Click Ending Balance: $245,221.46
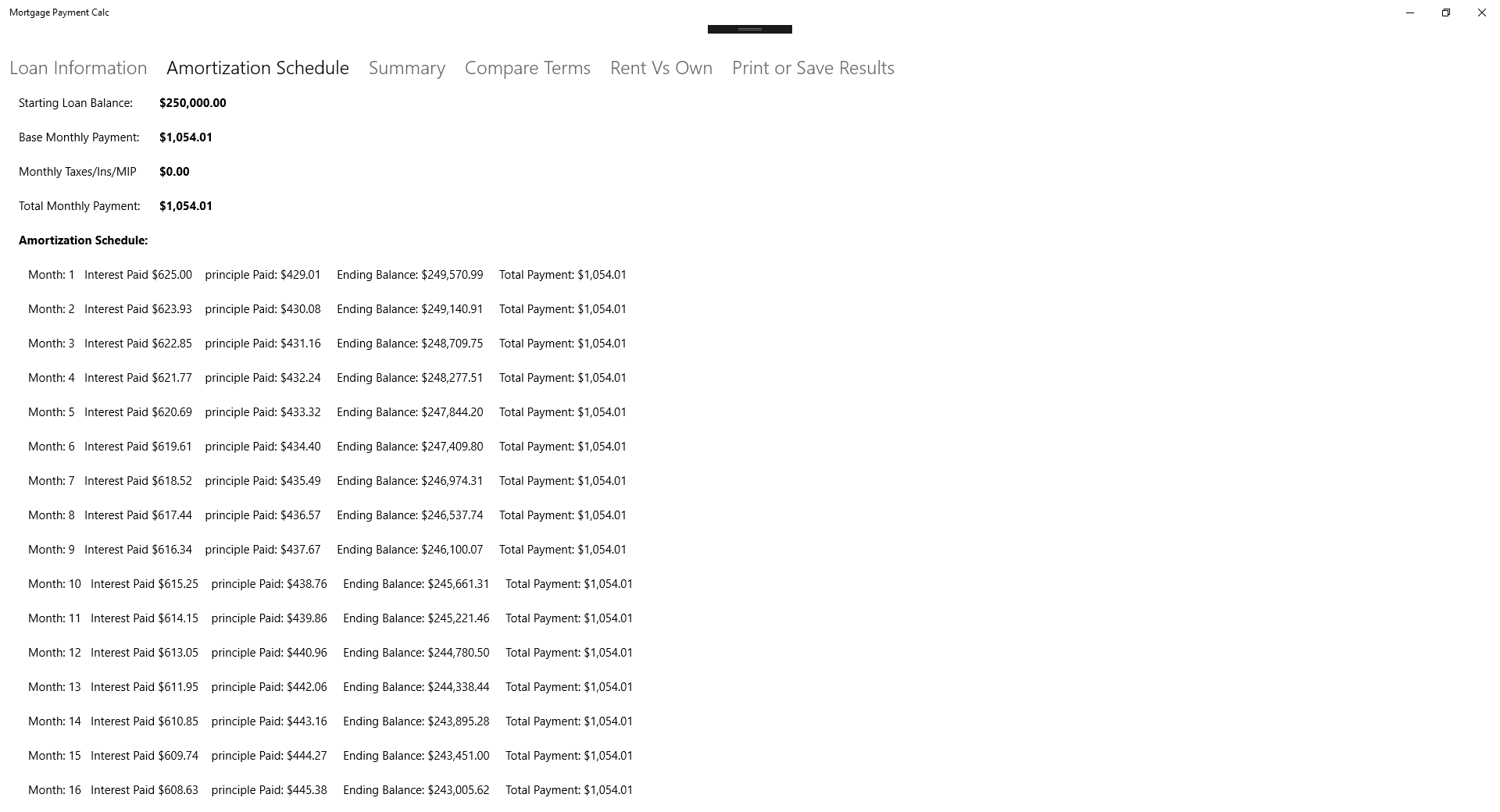Viewport: 1500px width, 812px height. pyautogui.click(x=416, y=618)
